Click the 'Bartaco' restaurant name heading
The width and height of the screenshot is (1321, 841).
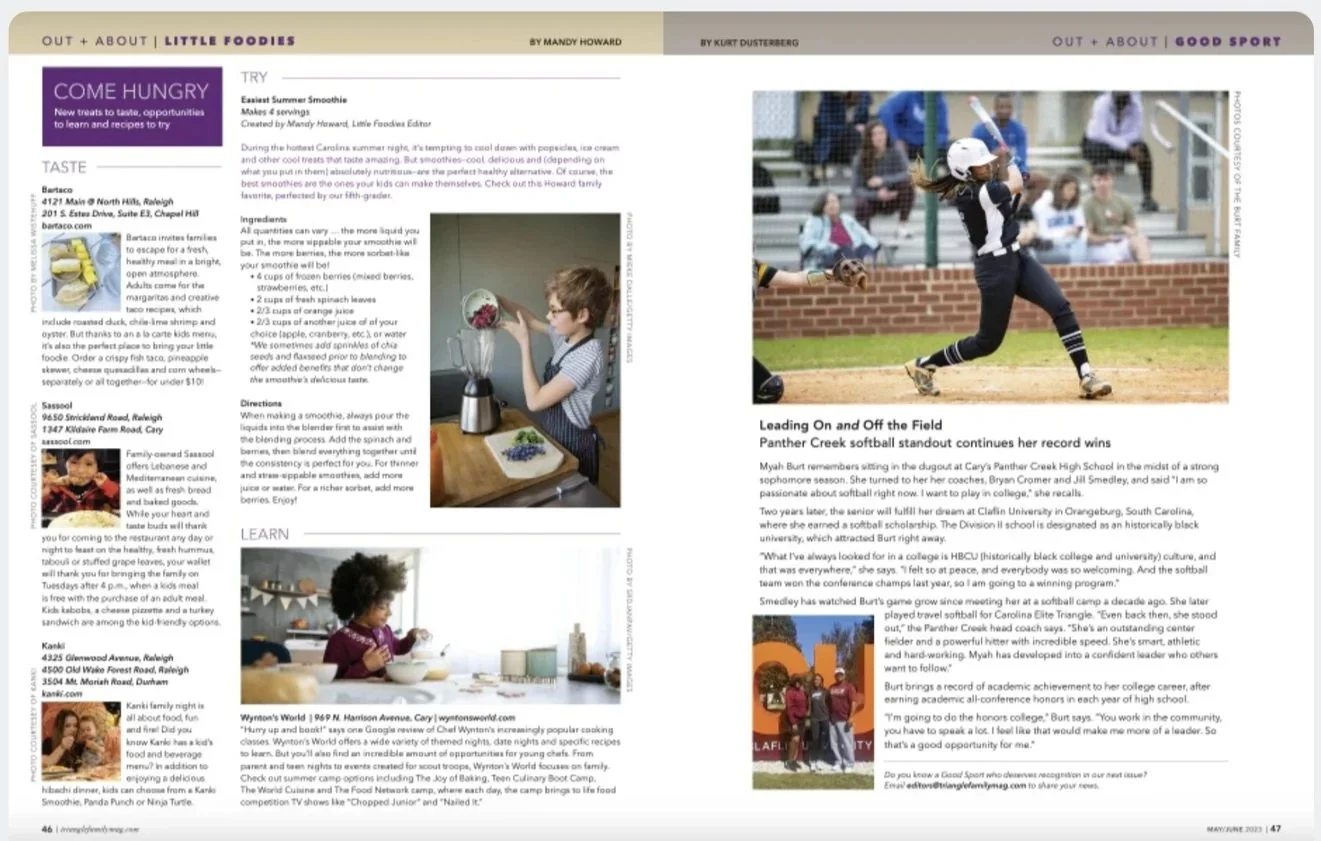[x=58, y=189]
